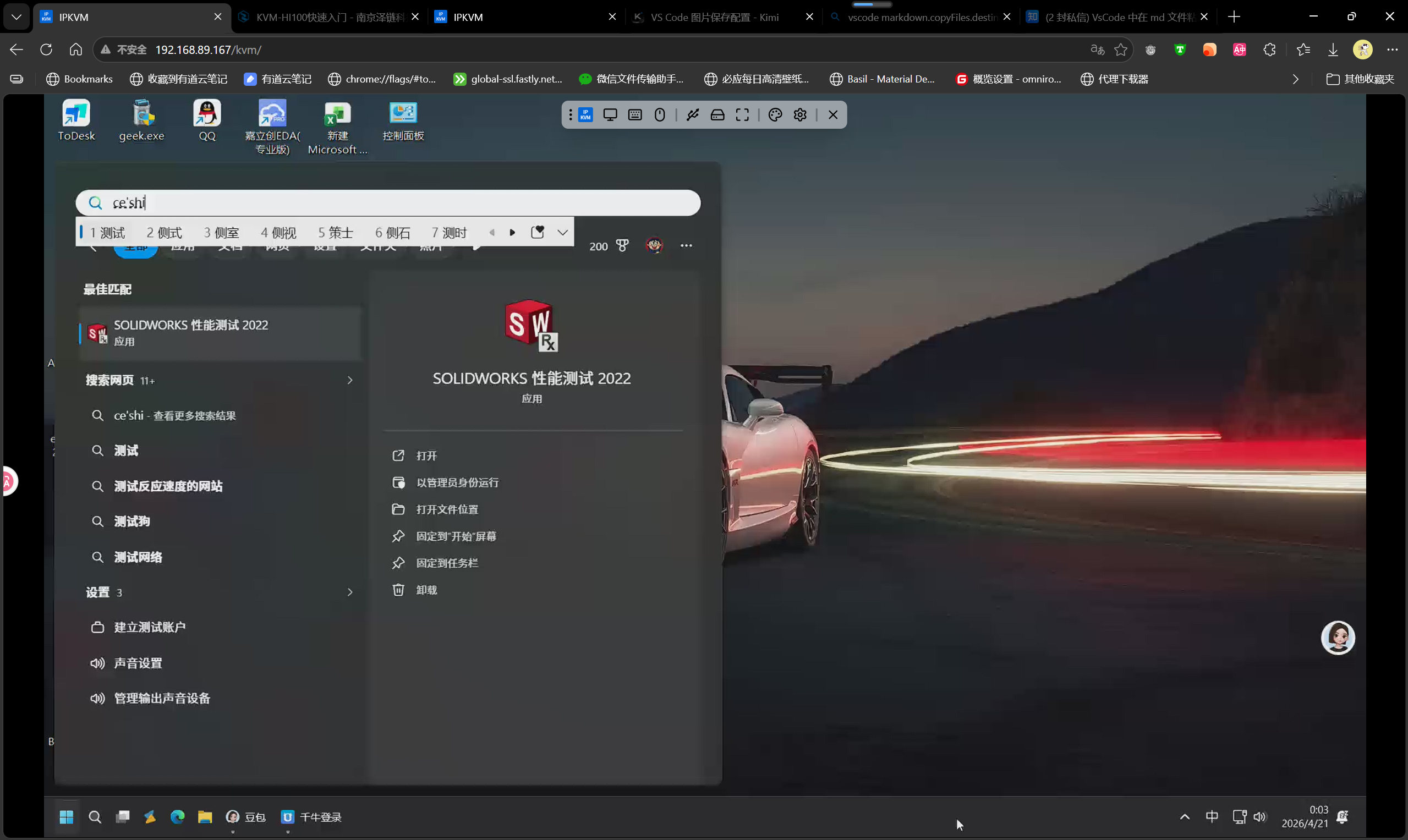Image resolution: width=1408 pixels, height=840 pixels.
Task: Open the theme palette icon in KVM toolbar
Action: [775, 115]
